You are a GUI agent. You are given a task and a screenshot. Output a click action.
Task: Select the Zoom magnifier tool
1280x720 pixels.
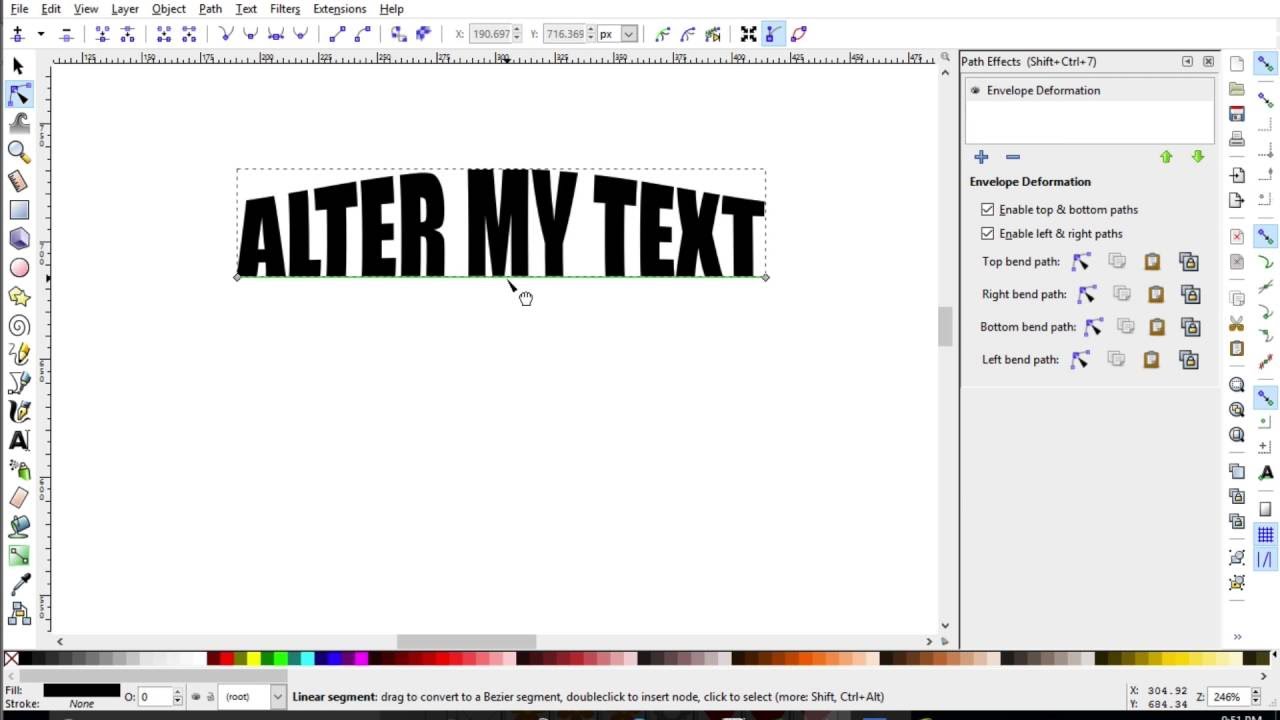pyautogui.click(x=18, y=152)
